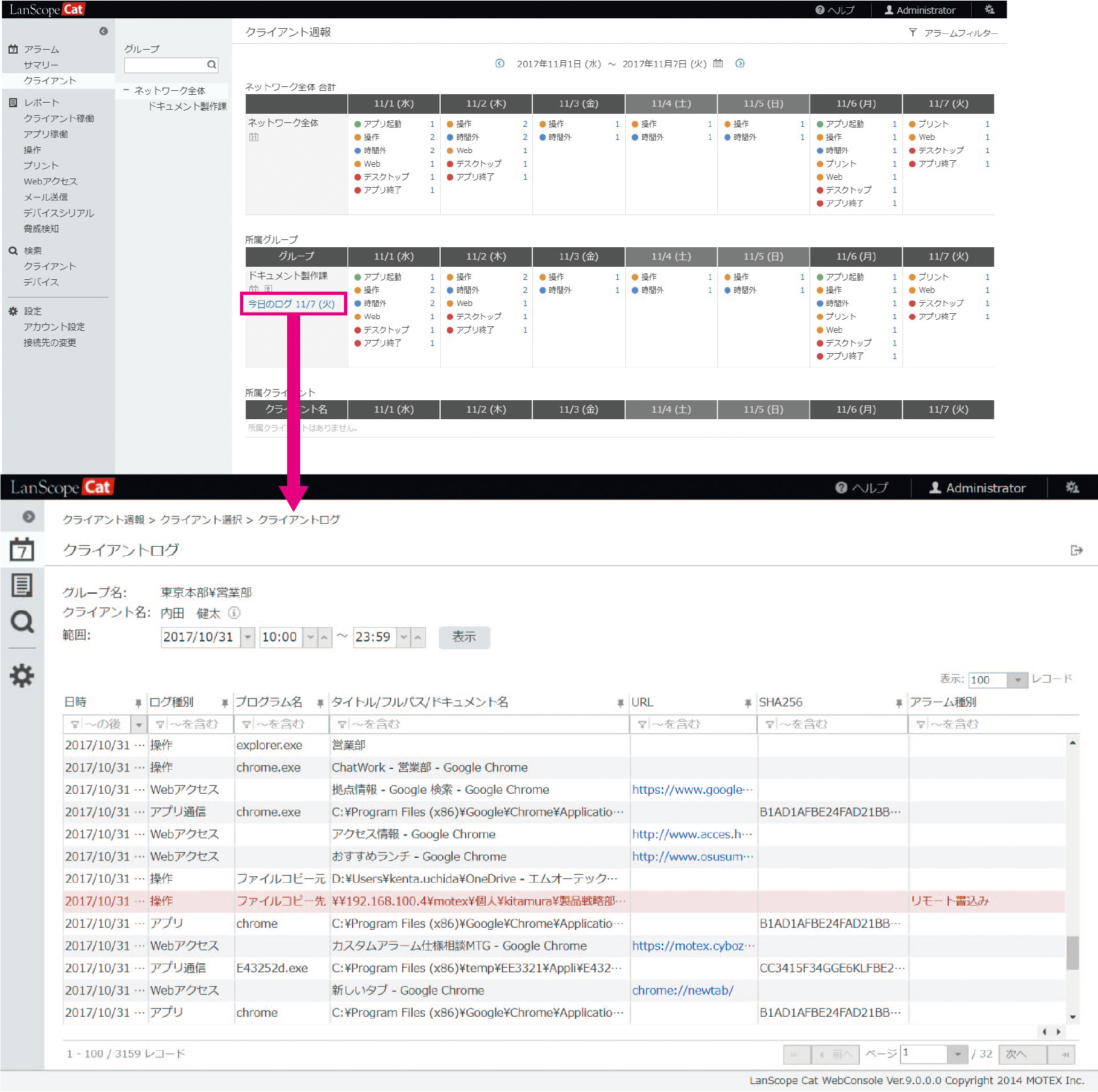Click the magnifier search icon in the lower sidebar
Image resolution: width=1098 pixels, height=1092 pixels.
pos(22,622)
